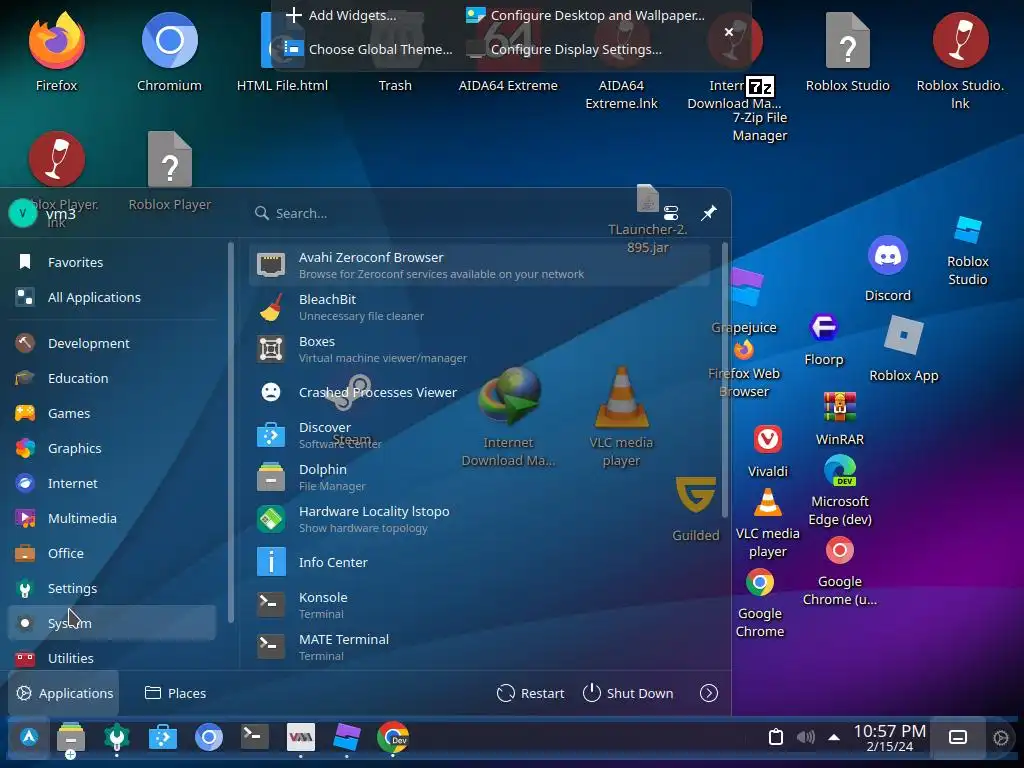Screen dimensions: 1024x768
Task: Launch MATE Terminal entry
Action: [x=479, y=647]
